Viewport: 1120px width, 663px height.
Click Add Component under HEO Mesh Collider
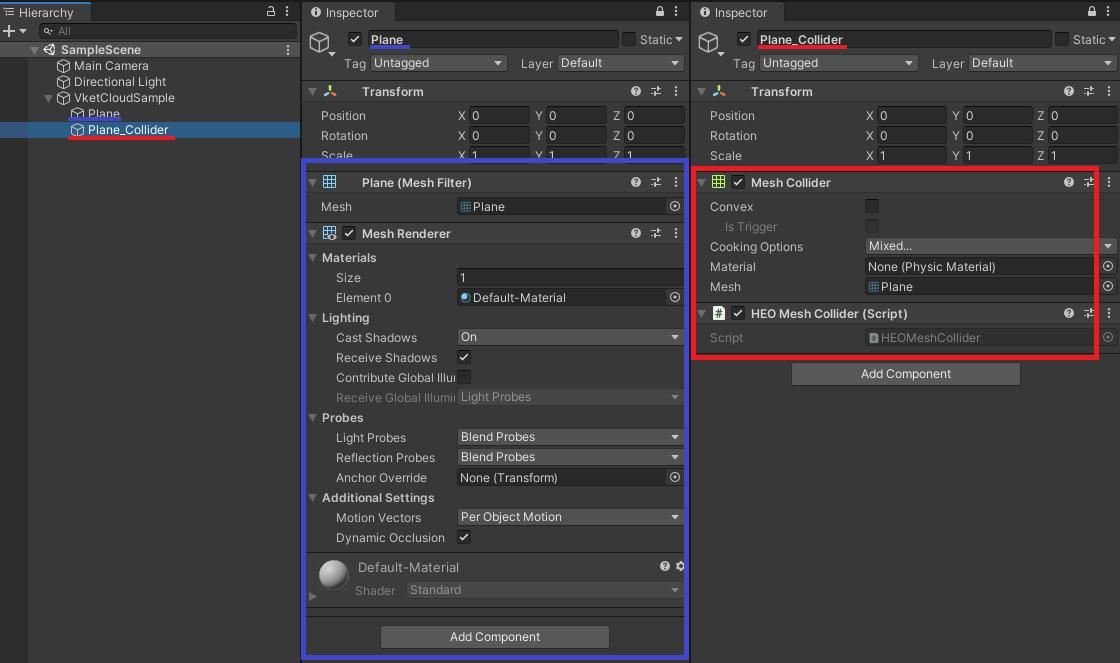[905, 374]
